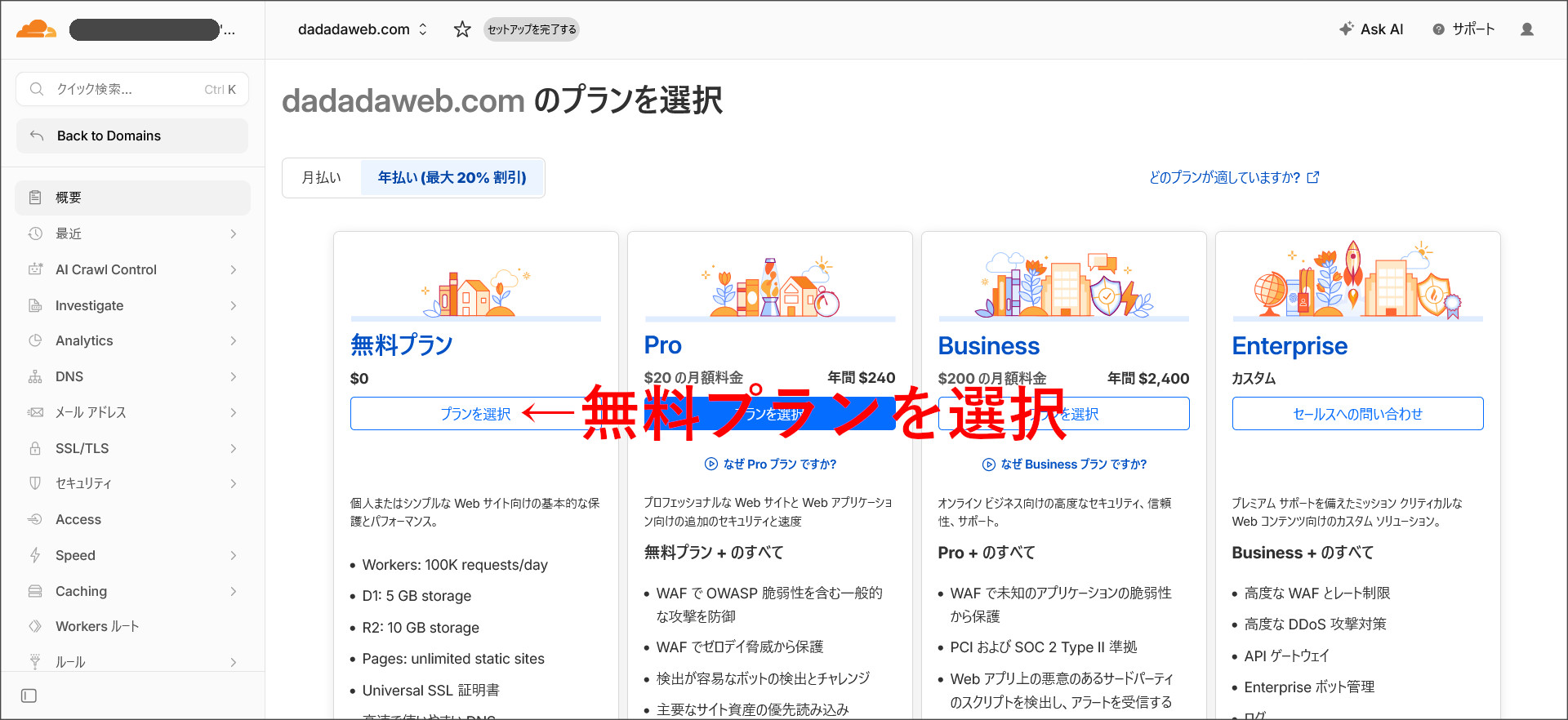
Task: Click the Workers ルート icon
Action: point(35,626)
